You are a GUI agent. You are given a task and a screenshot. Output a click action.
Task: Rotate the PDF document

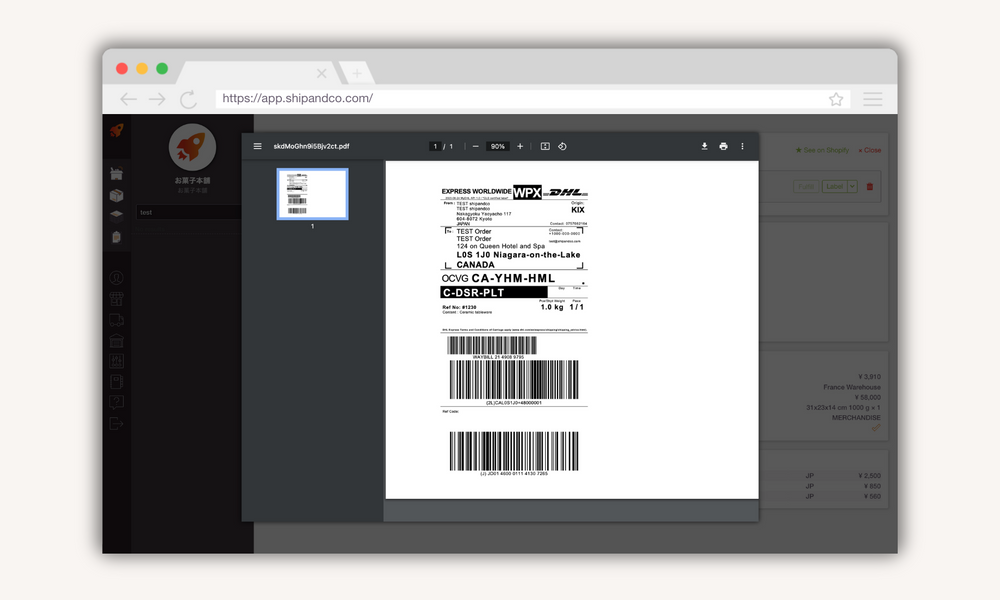coord(562,146)
